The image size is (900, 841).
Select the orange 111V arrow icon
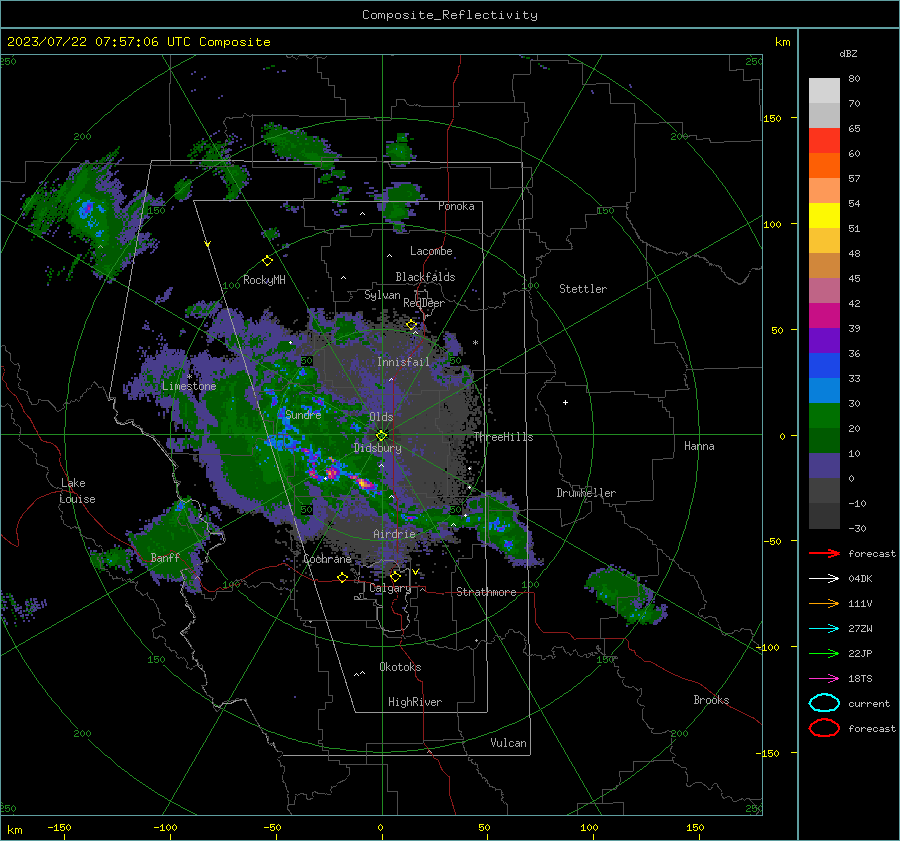coord(824,603)
